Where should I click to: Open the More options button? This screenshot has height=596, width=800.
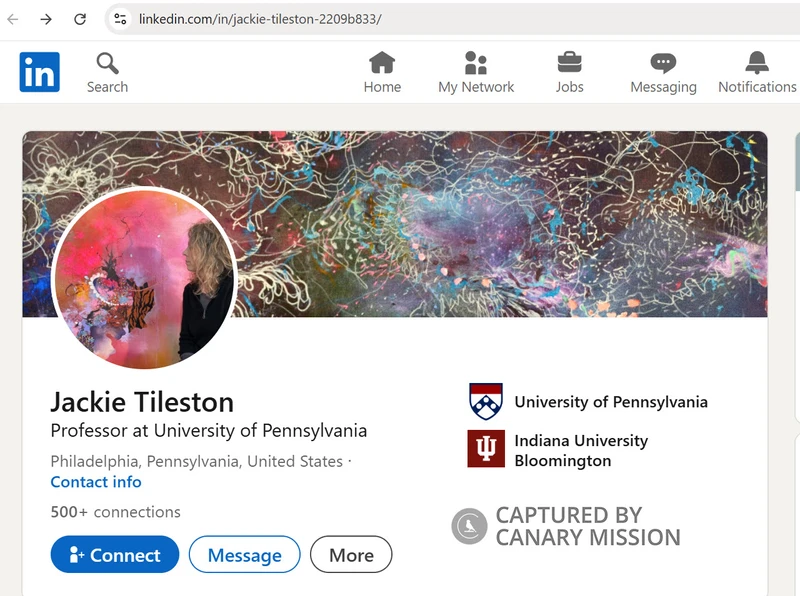click(x=351, y=554)
